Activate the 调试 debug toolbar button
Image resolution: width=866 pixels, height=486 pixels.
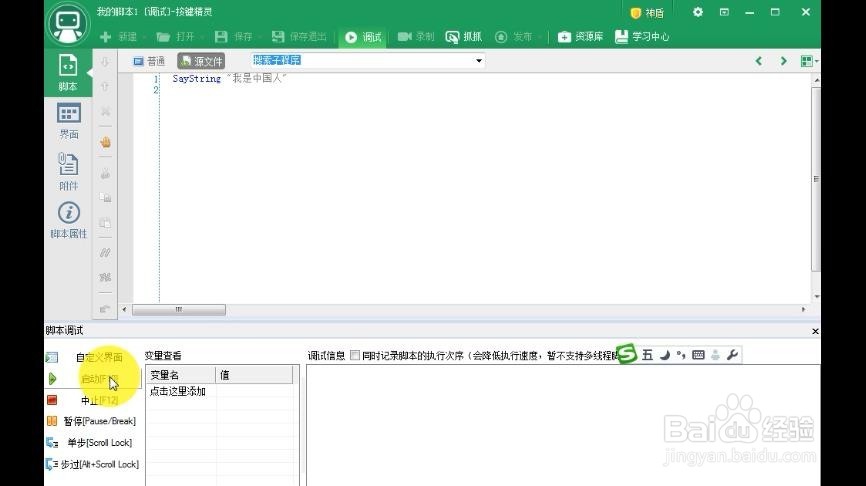pos(363,37)
